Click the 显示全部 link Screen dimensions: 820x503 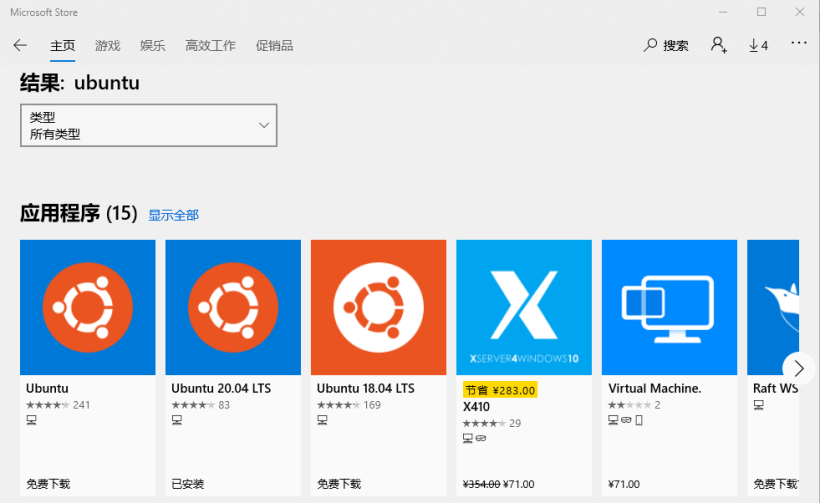coord(173,215)
